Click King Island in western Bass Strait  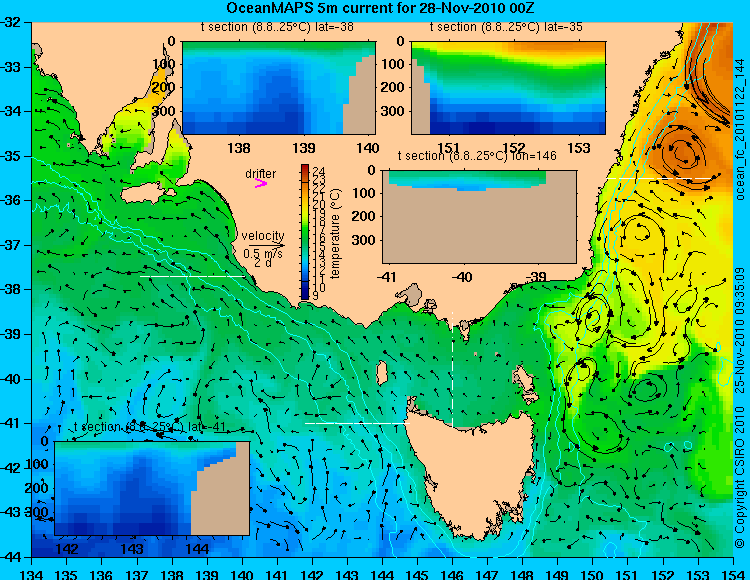[x=381, y=373]
